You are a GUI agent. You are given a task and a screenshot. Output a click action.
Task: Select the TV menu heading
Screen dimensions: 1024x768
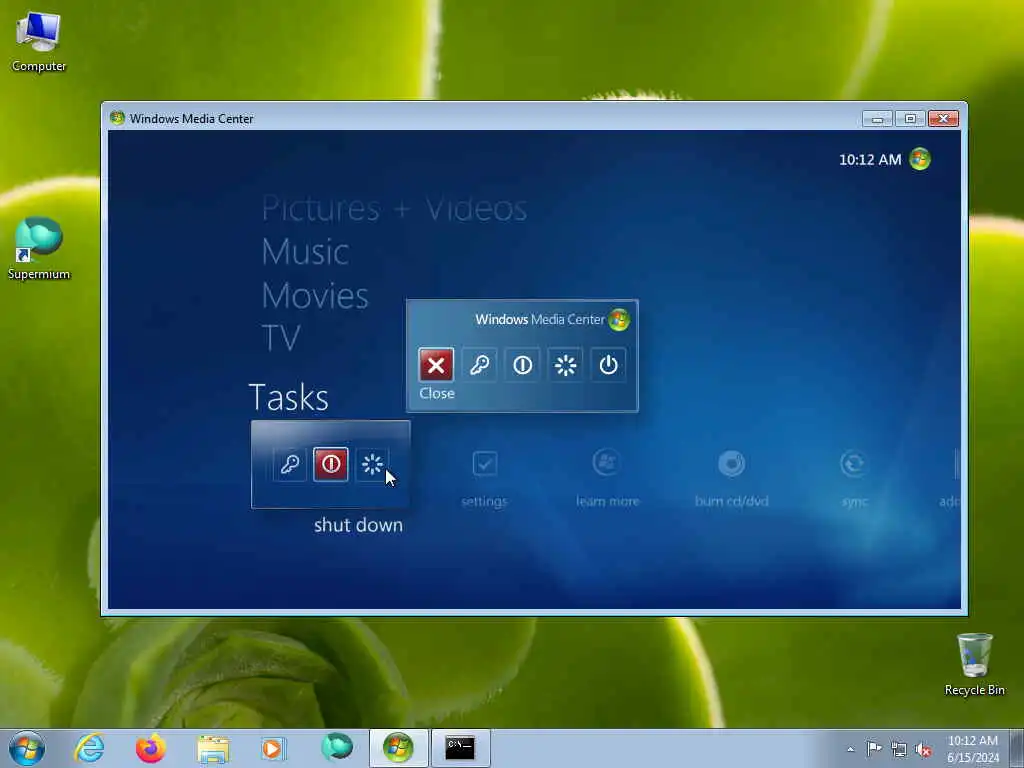[x=281, y=338]
